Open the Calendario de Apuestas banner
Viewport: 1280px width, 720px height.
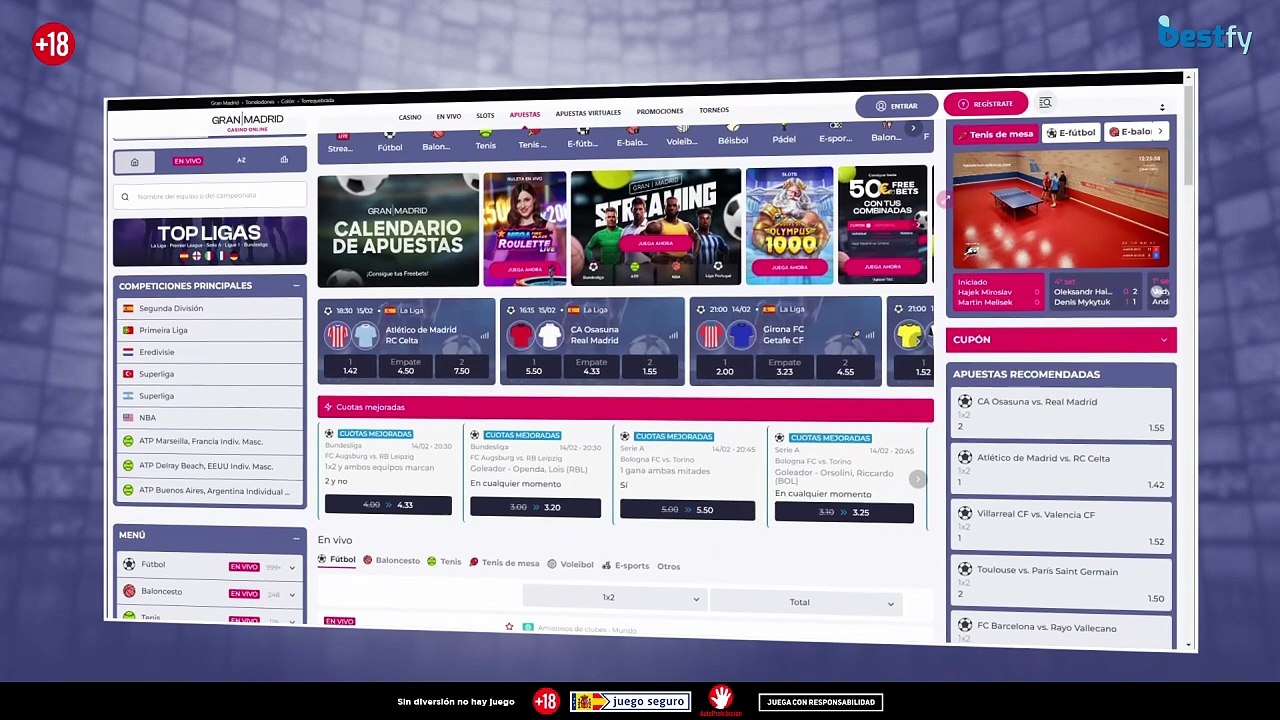(398, 231)
